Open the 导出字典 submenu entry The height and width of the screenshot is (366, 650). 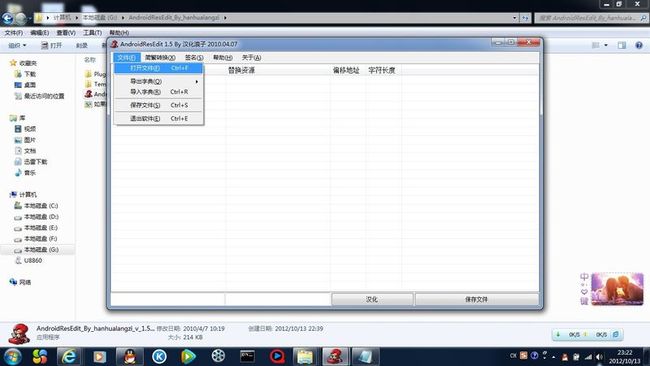158,81
